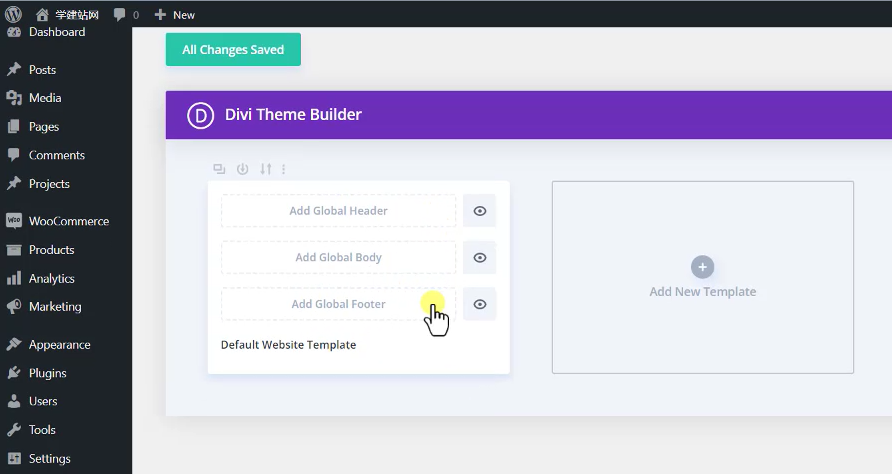Toggle Global Footer visibility eye icon
The width and height of the screenshot is (892, 474).
coord(480,304)
